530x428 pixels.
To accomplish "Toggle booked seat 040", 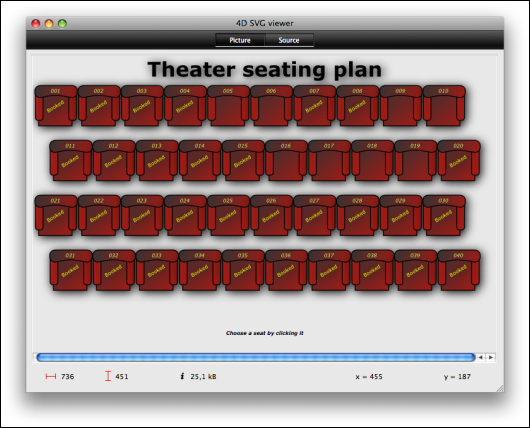I will click(x=459, y=270).
